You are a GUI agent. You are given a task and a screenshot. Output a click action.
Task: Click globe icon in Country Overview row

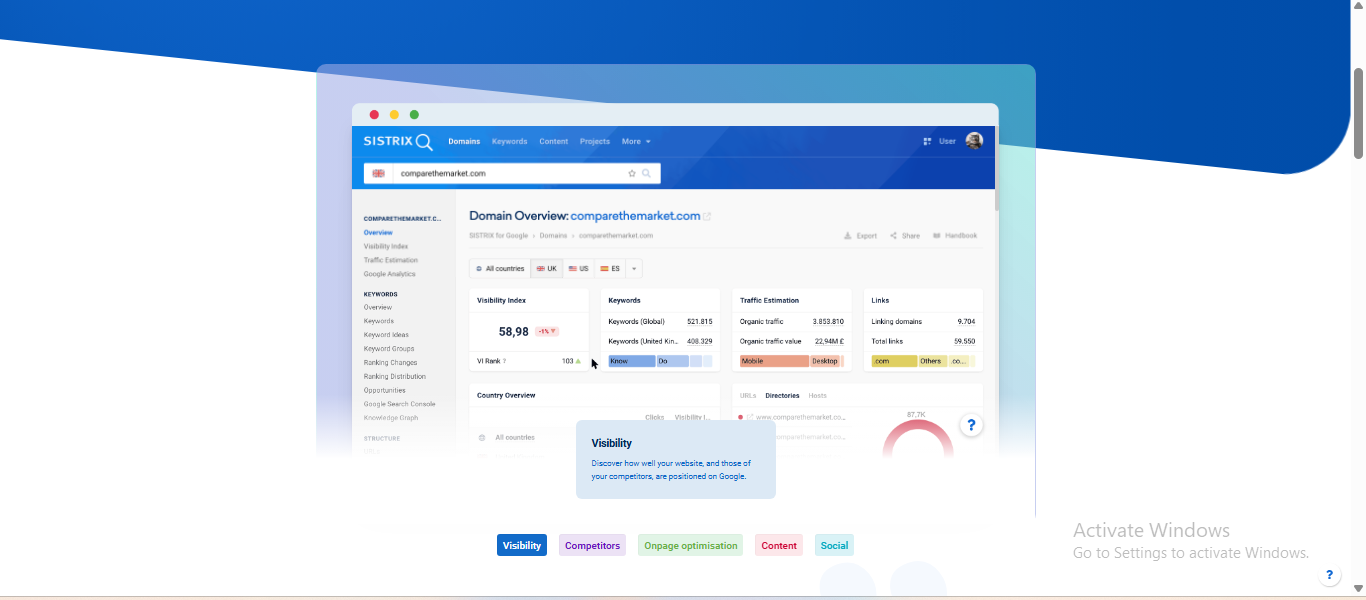point(482,437)
